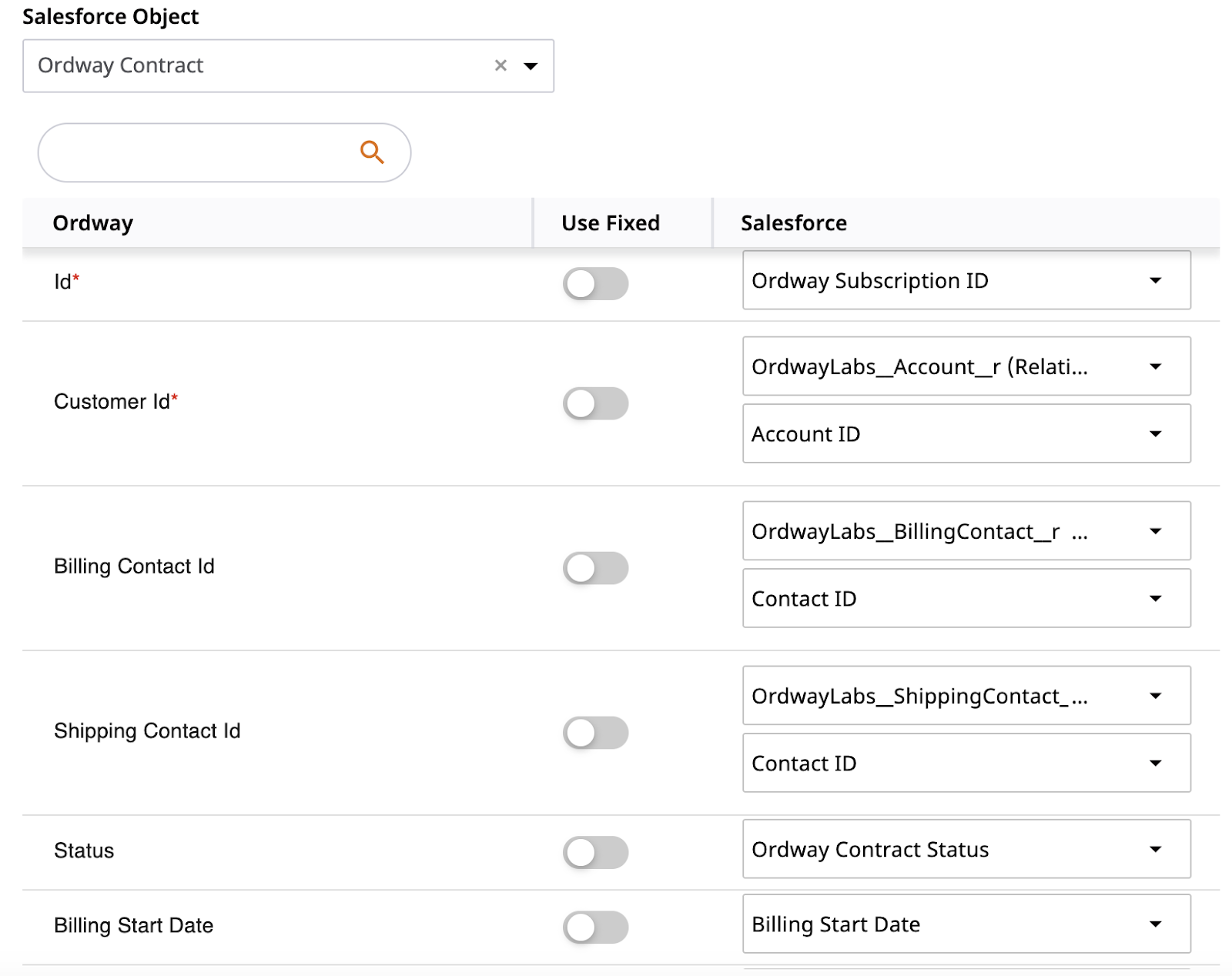
Task: Enable Use Fixed for Billing Contact Id
Action: pos(595,568)
